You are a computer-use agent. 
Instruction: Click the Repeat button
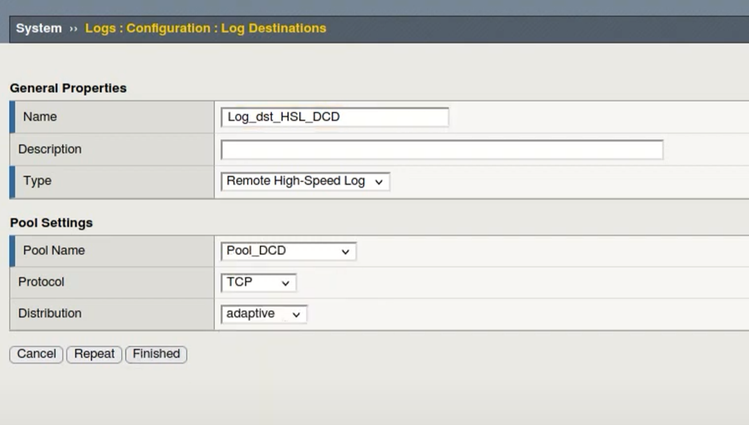click(x=95, y=354)
